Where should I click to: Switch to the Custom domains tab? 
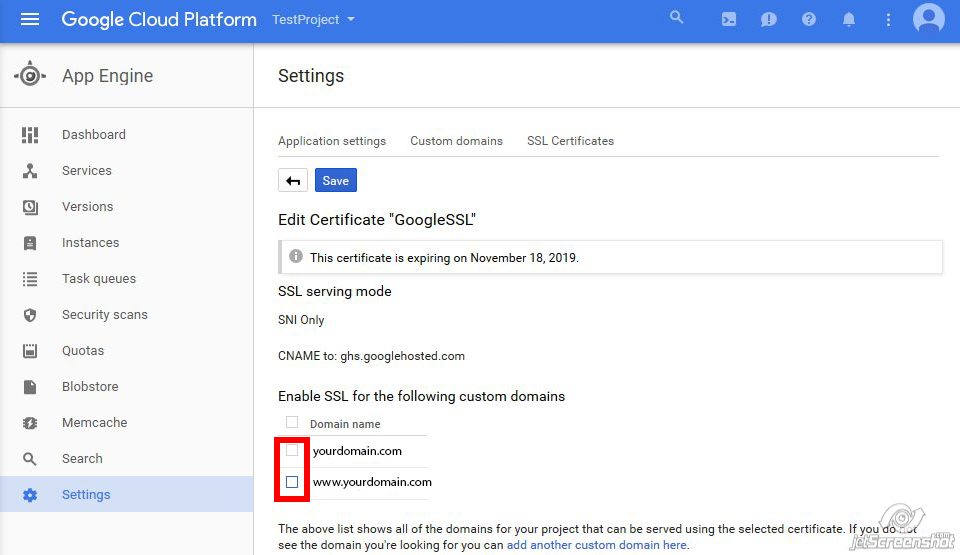point(456,141)
